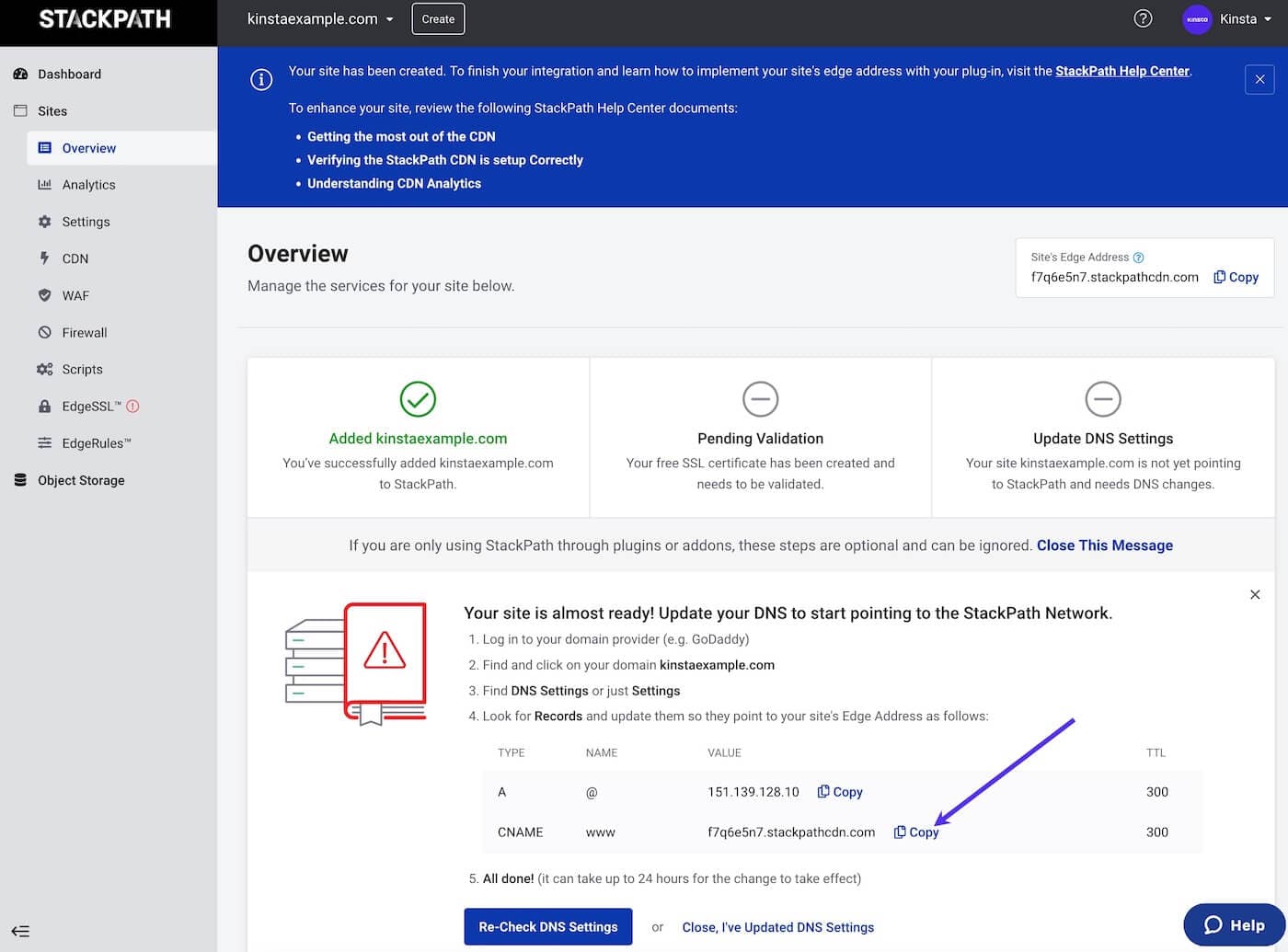
Task: Click the EdgeSSL warning alert icon
Action: pos(132,407)
